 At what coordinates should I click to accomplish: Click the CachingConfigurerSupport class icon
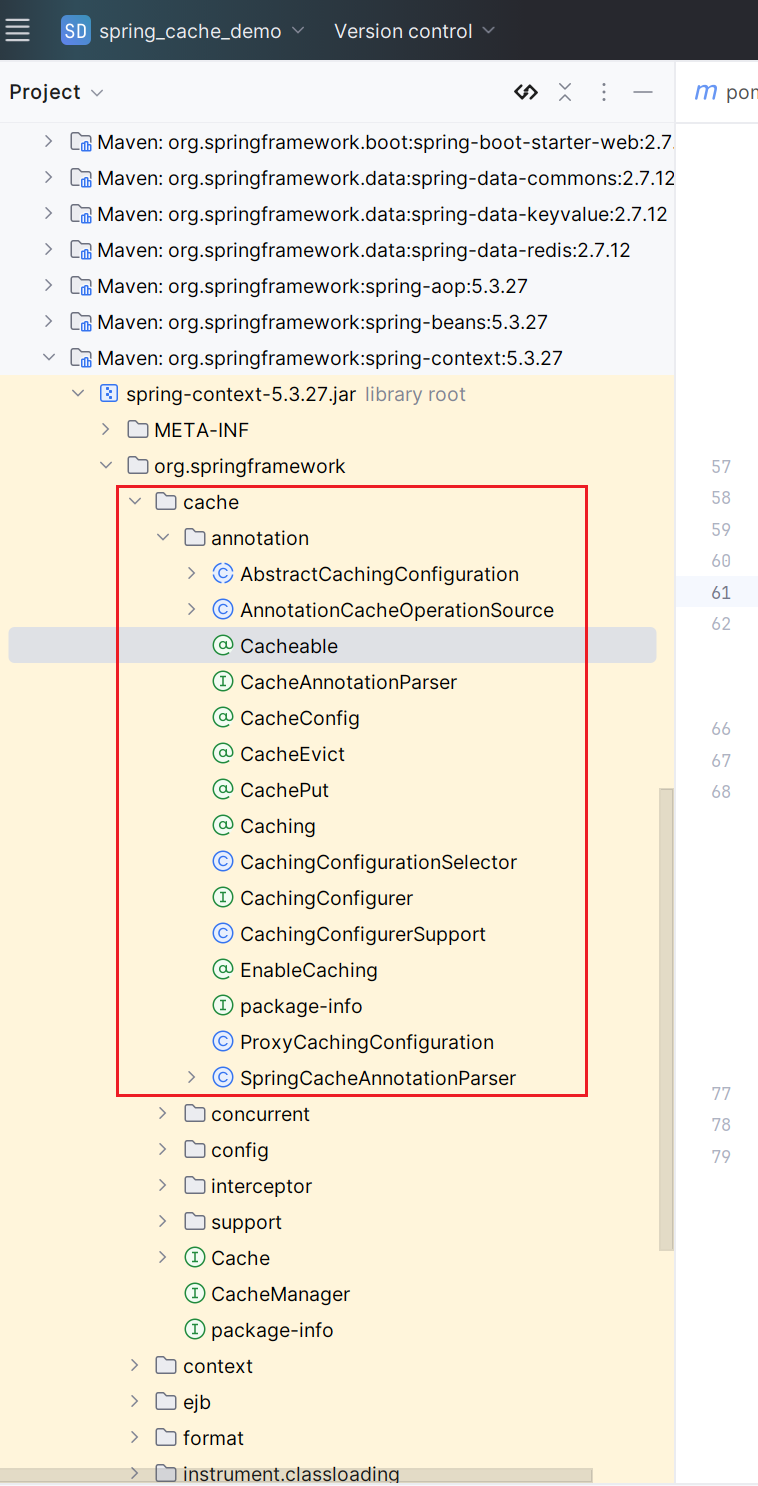pos(223,934)
